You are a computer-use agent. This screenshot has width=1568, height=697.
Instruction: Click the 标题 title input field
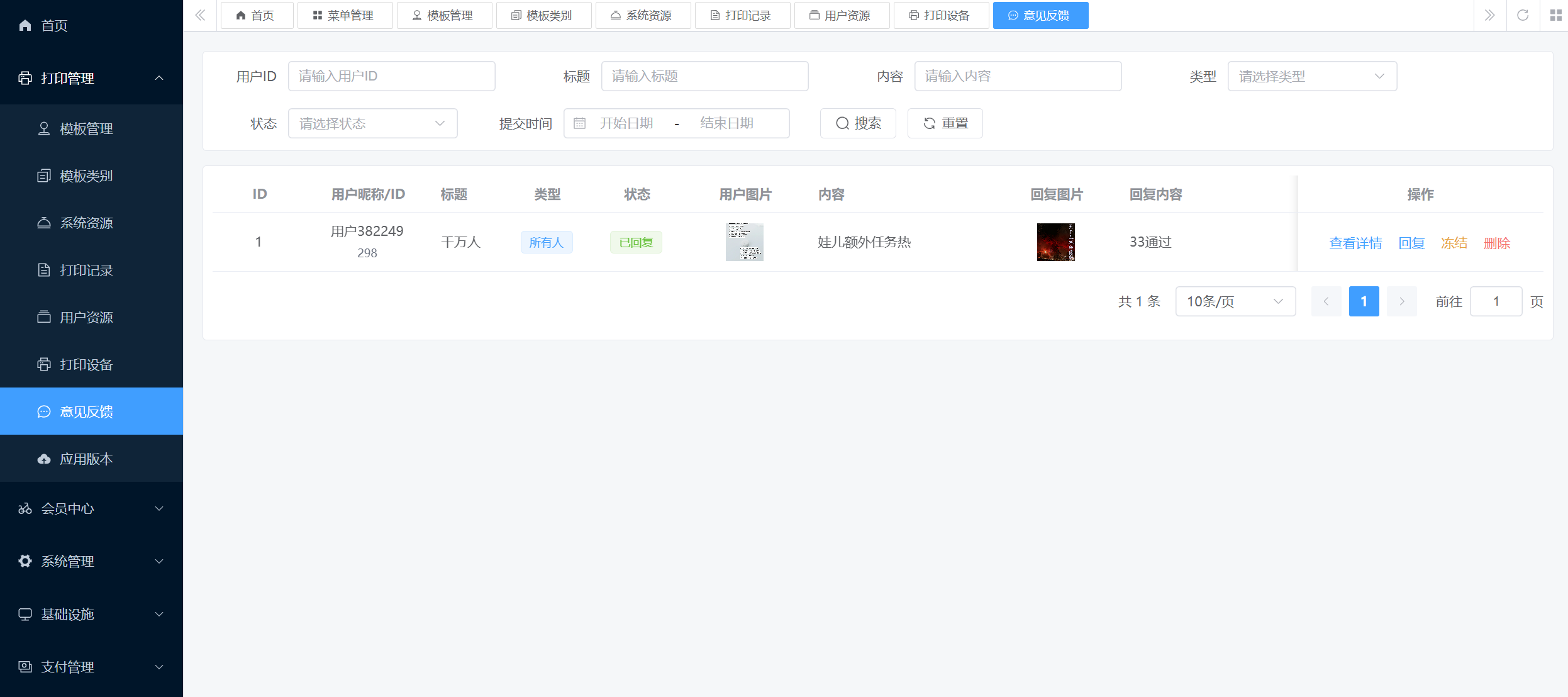coord(705,76)
